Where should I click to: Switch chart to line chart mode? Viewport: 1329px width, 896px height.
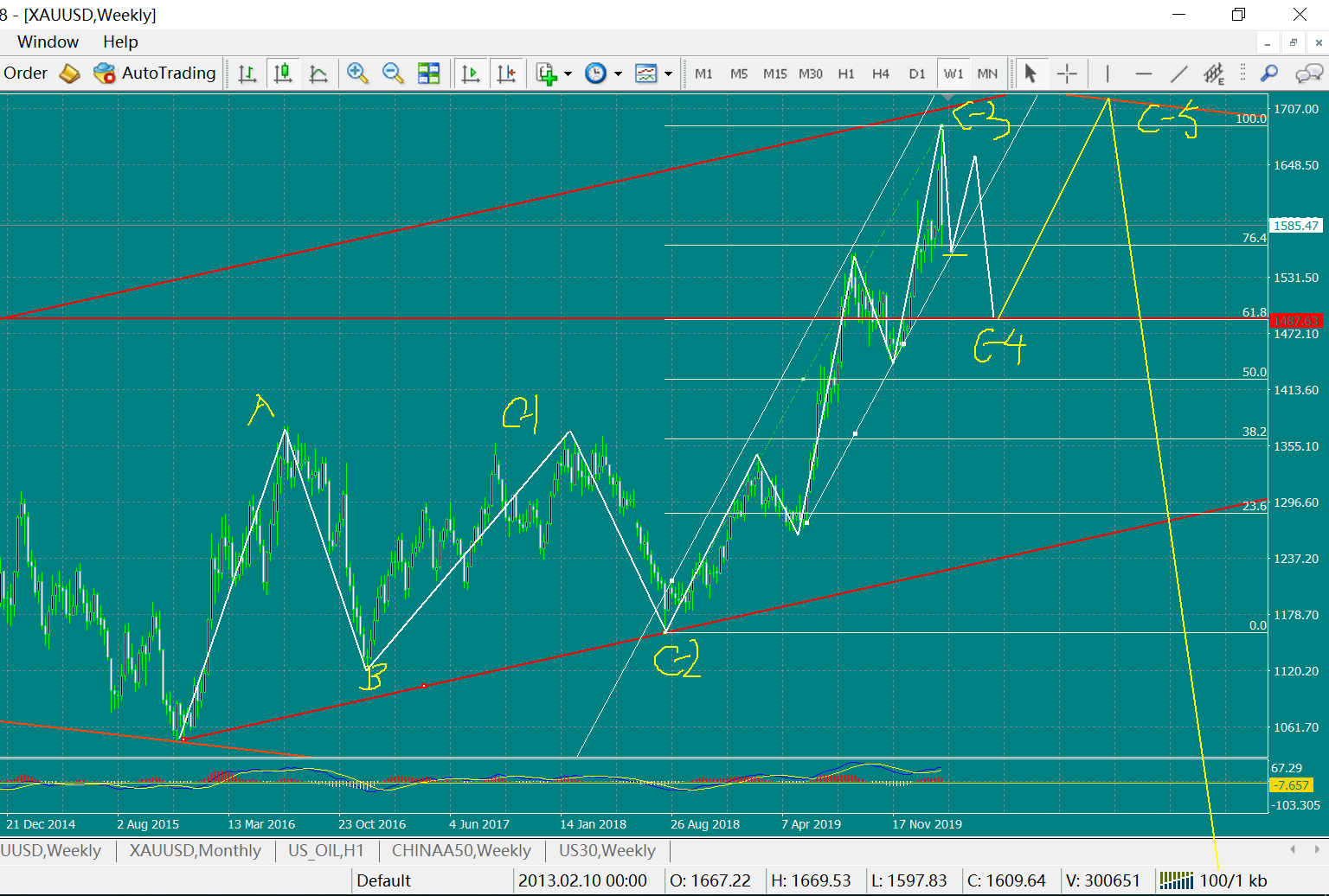coord(318,74)
